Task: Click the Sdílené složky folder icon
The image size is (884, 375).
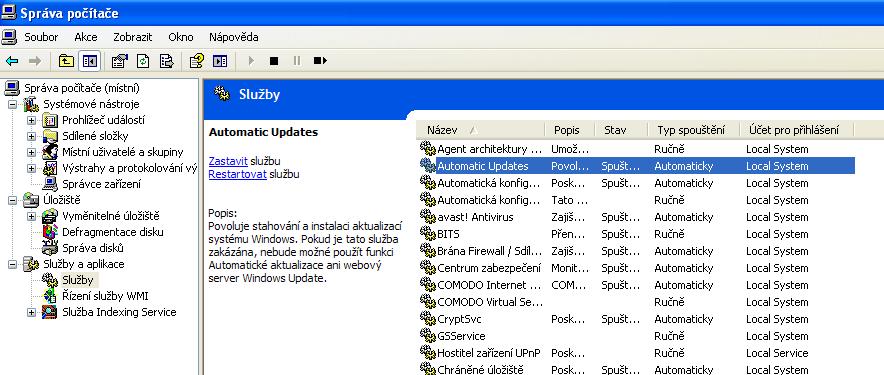Action: click(50, 136)
